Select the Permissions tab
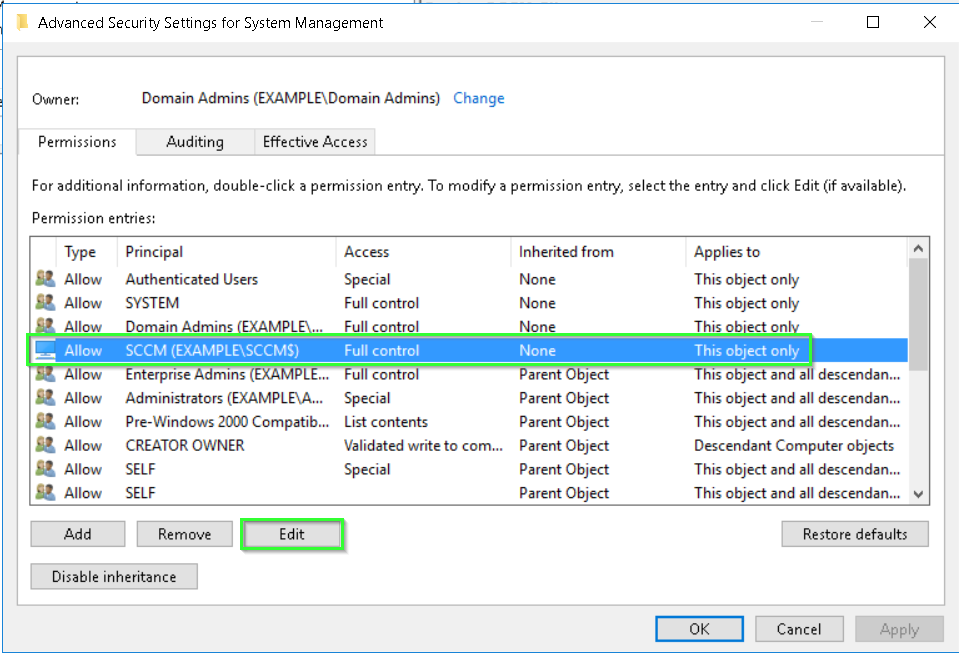 click(x=77, y=142)
